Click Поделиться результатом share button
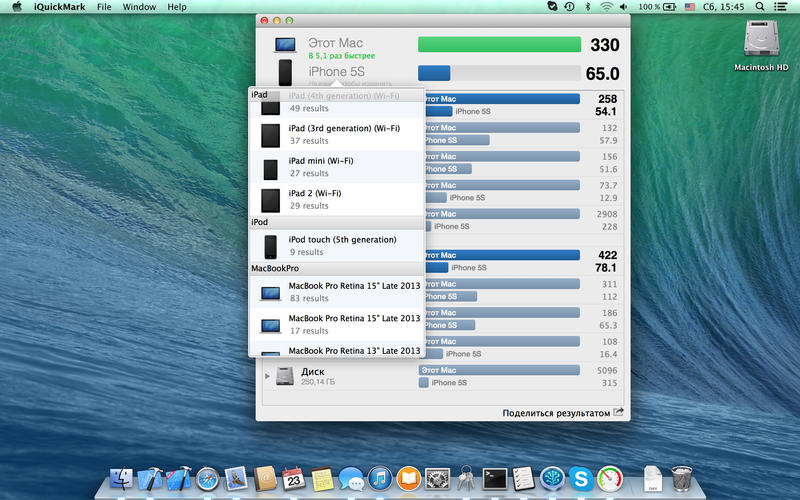 [x=562, y=413]
